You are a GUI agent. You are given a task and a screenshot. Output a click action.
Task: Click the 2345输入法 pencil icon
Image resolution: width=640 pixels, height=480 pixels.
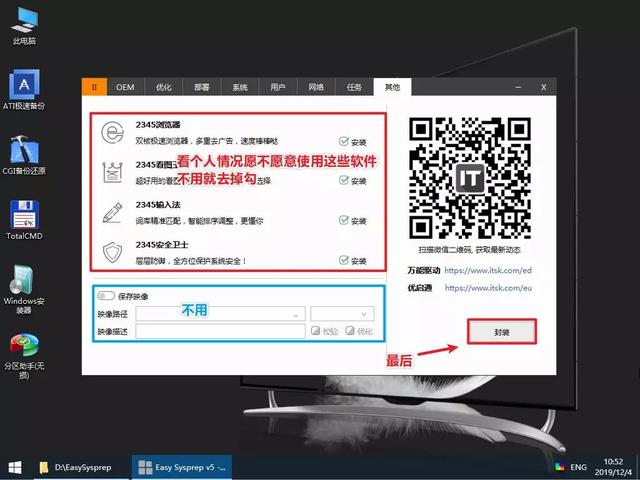[113, 212]
